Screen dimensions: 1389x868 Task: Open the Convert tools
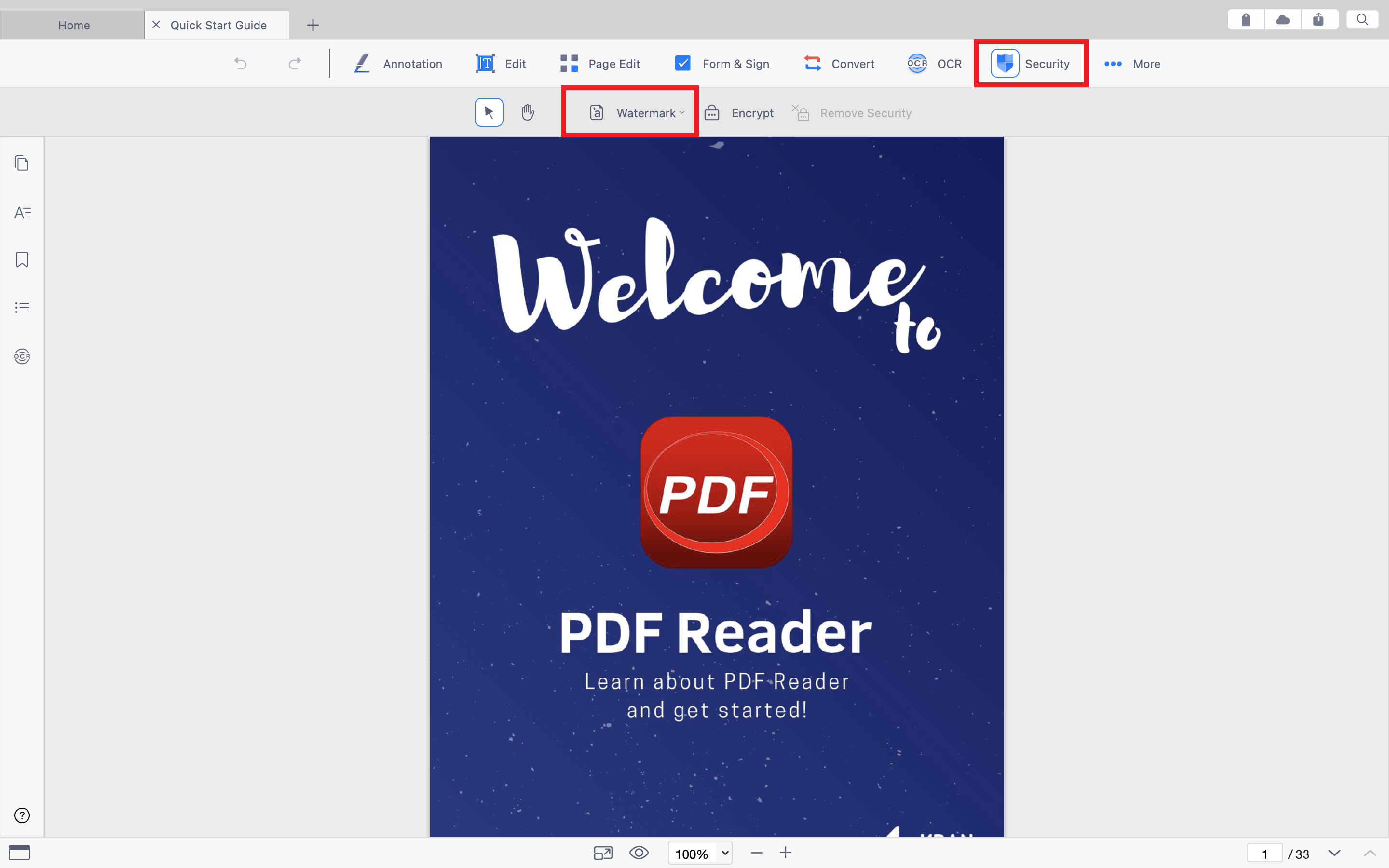coord(839,63)
